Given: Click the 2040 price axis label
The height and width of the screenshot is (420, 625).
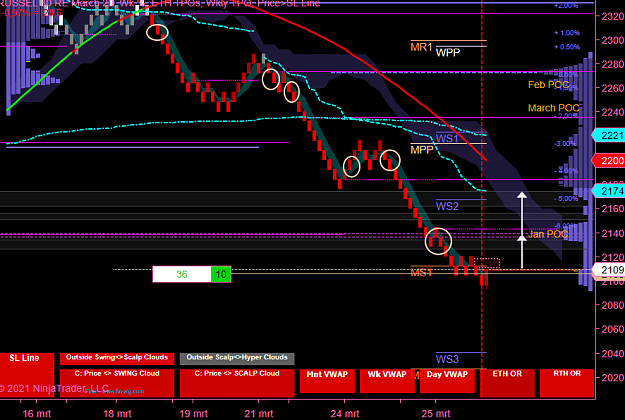Looking at the screenshot, I should pos(613,353).
